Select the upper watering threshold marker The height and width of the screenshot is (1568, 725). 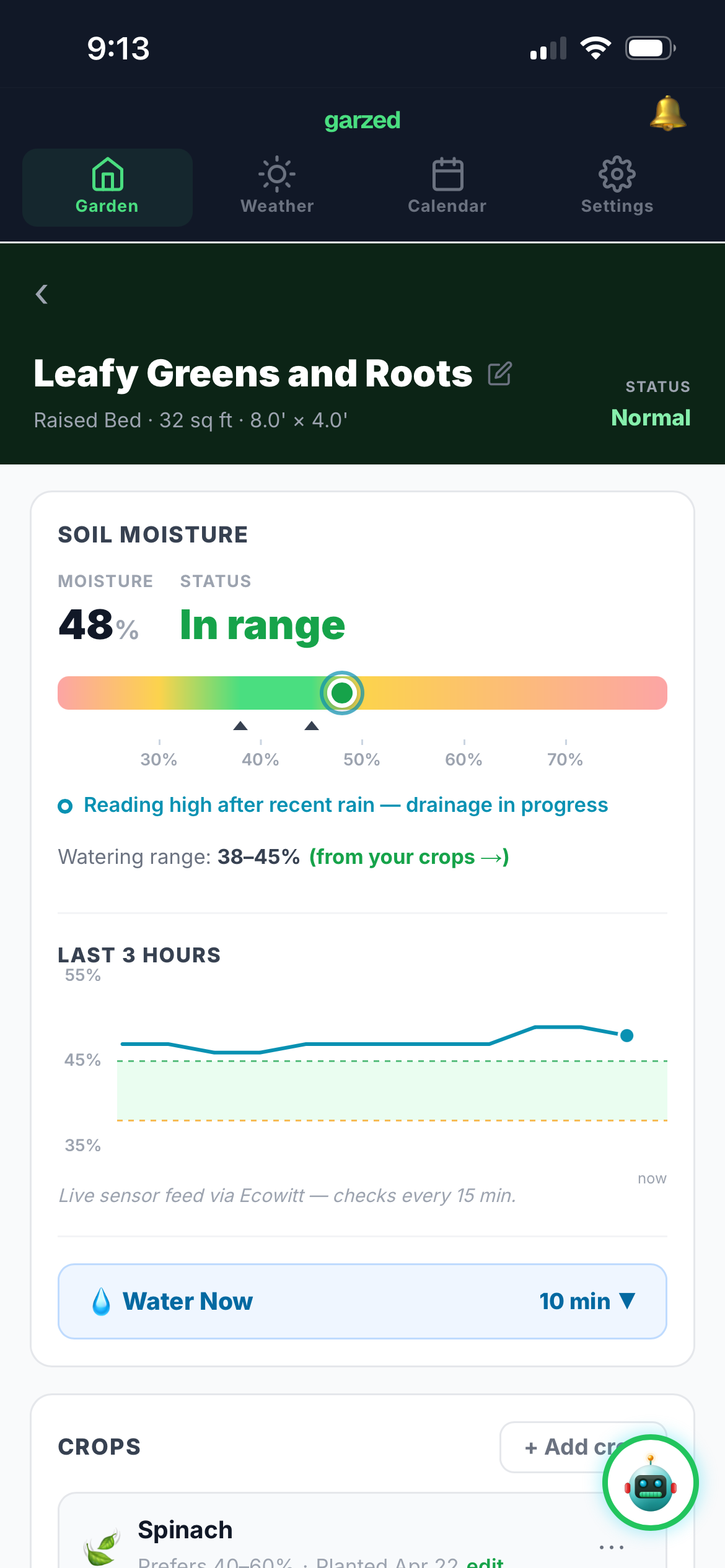click(x=312, y=726)
